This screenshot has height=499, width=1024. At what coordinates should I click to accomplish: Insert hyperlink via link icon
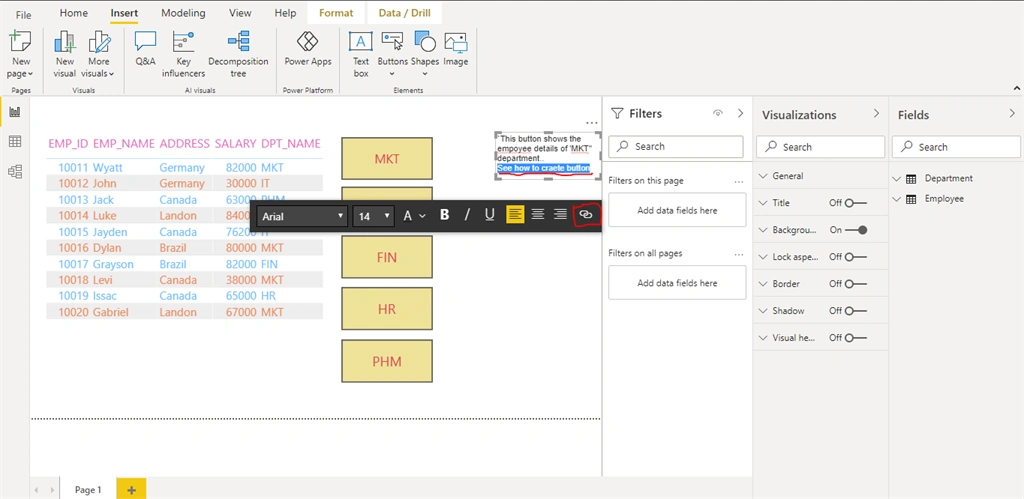pos(586,214)
